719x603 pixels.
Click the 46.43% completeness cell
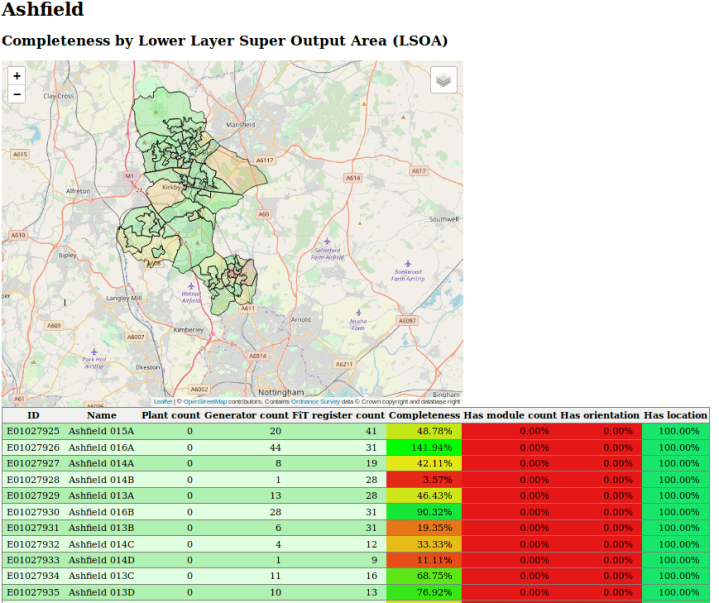click(424, 496)
